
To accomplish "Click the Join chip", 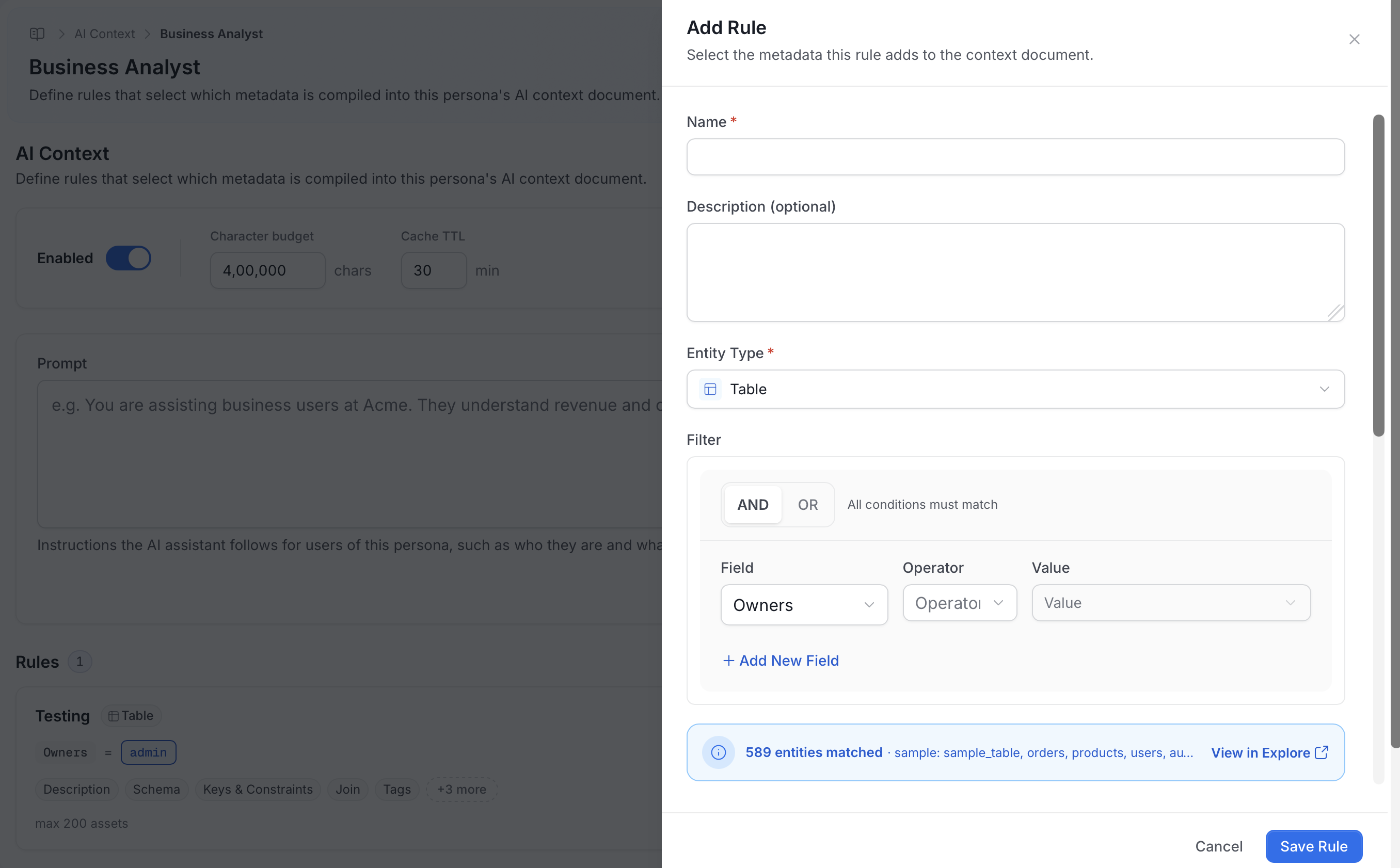I will coord(347,790).
